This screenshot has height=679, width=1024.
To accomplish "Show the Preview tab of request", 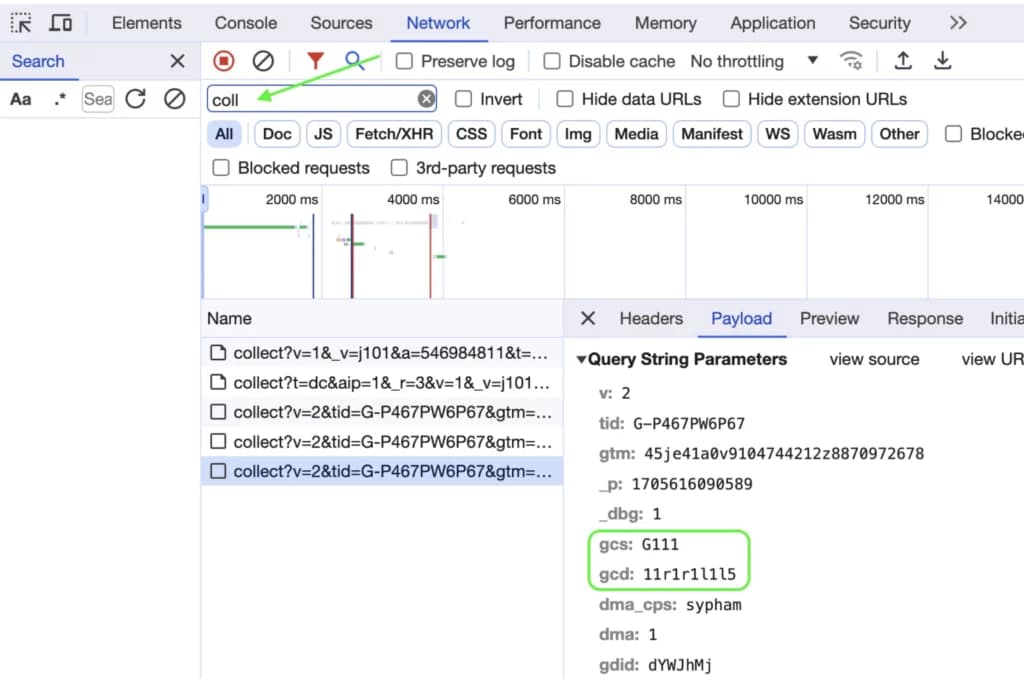I will pyautogui.click(x=829, y=318).
